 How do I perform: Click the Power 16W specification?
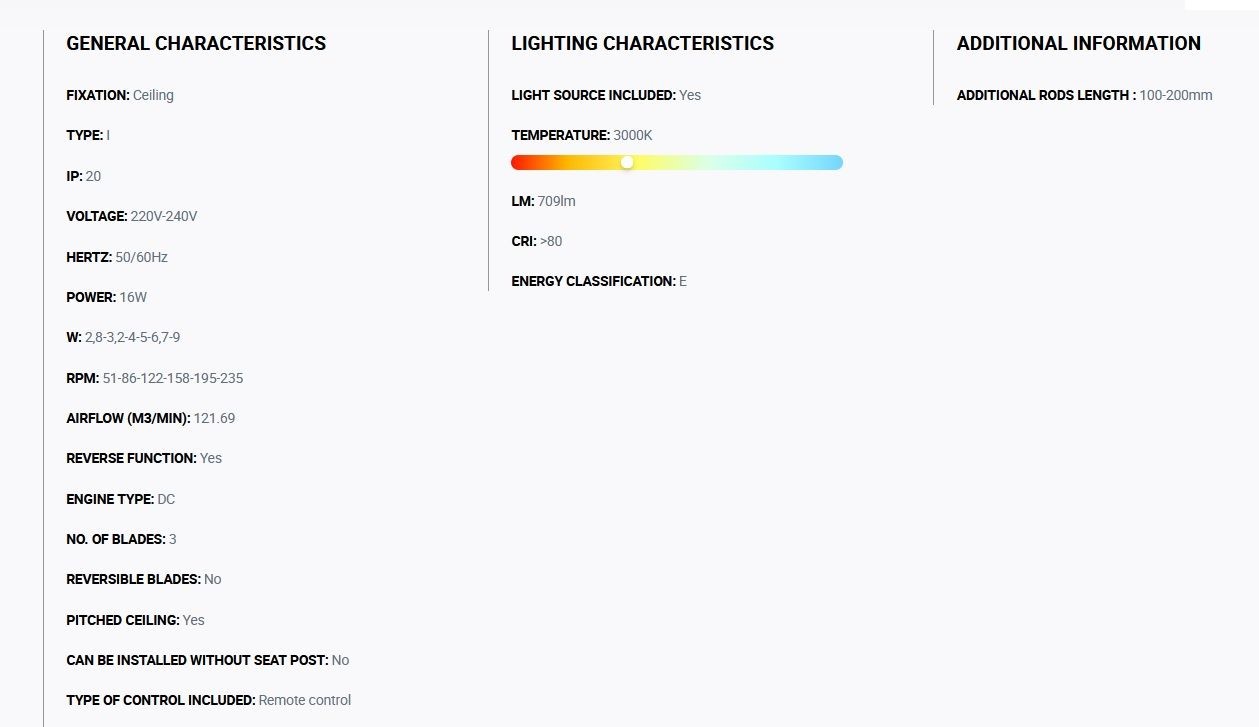pos(107,297)
